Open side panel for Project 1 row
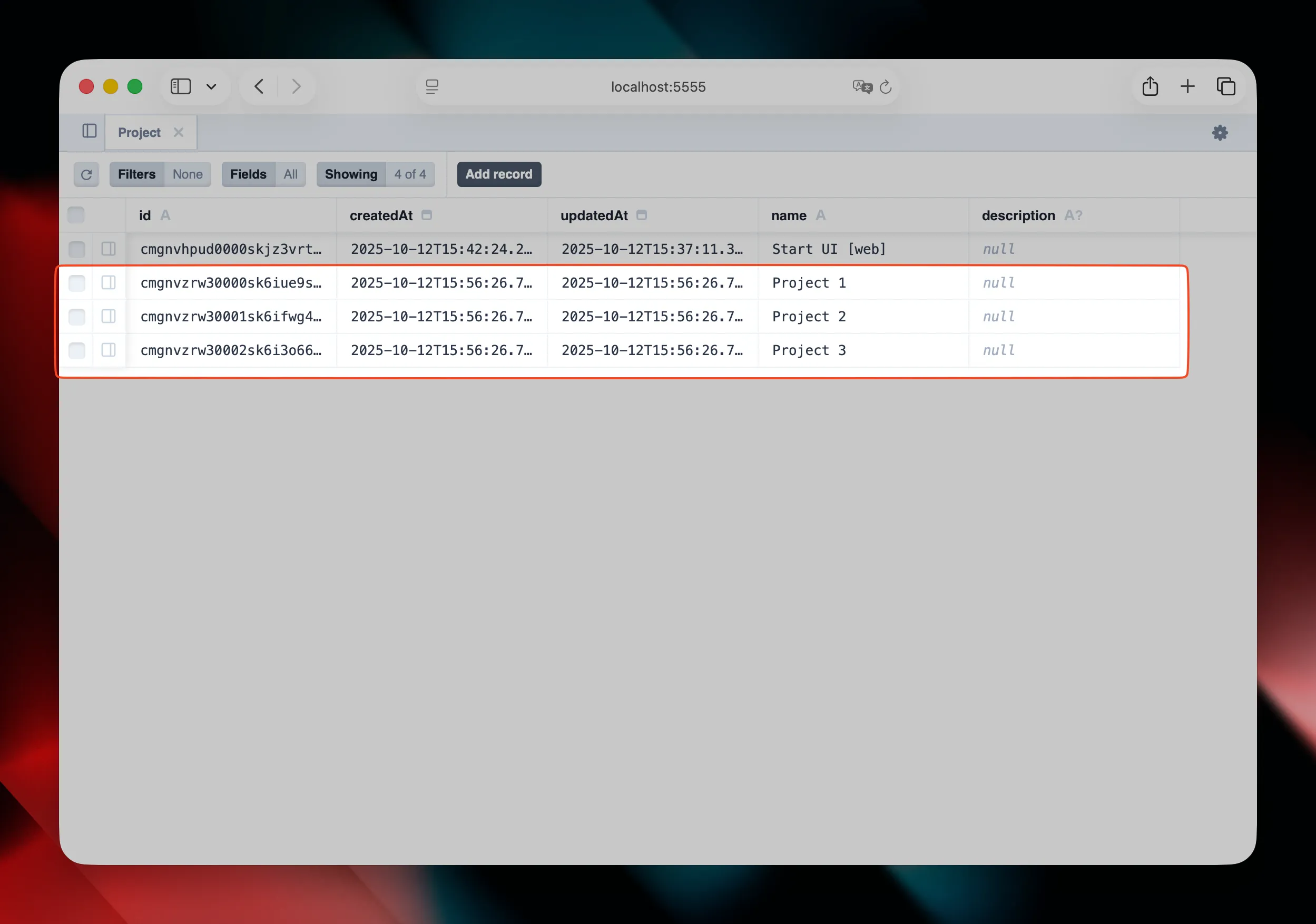The width and height of the screenshot is (1316, 924). point(109,282)
